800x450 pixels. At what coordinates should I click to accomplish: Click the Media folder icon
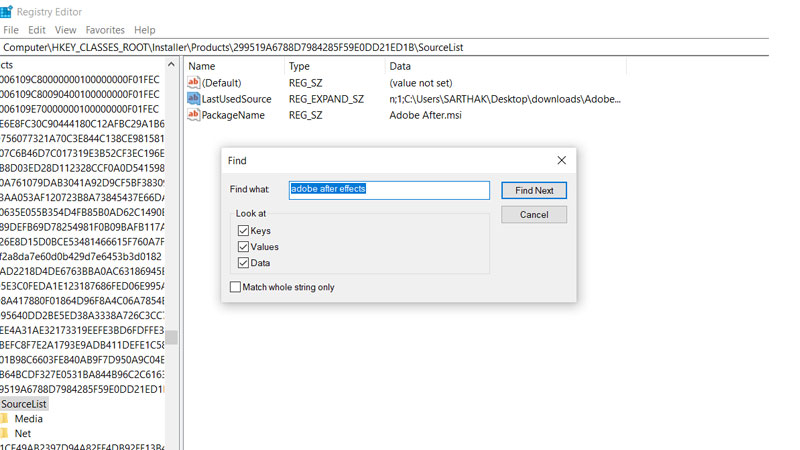(5, 418)
